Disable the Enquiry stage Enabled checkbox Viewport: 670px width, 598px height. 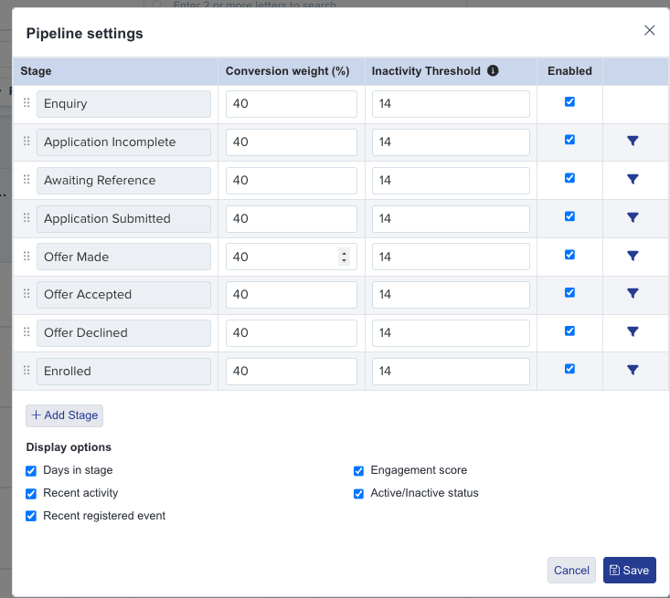coord(570,102)
